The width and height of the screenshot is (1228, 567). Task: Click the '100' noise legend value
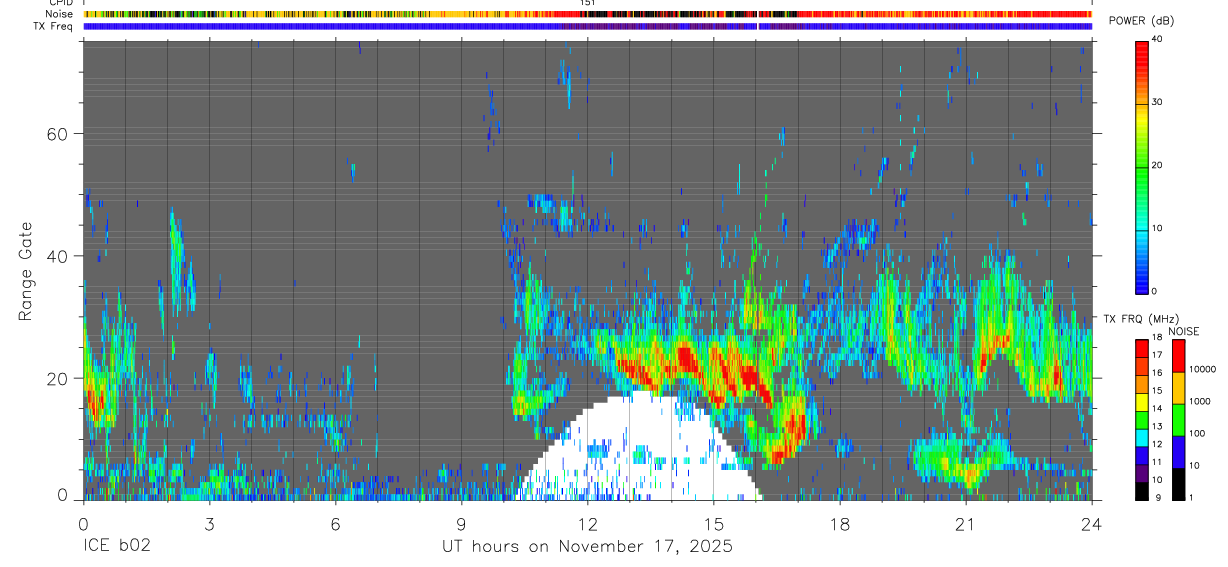pyautogui.click(x=1199, y=433)
